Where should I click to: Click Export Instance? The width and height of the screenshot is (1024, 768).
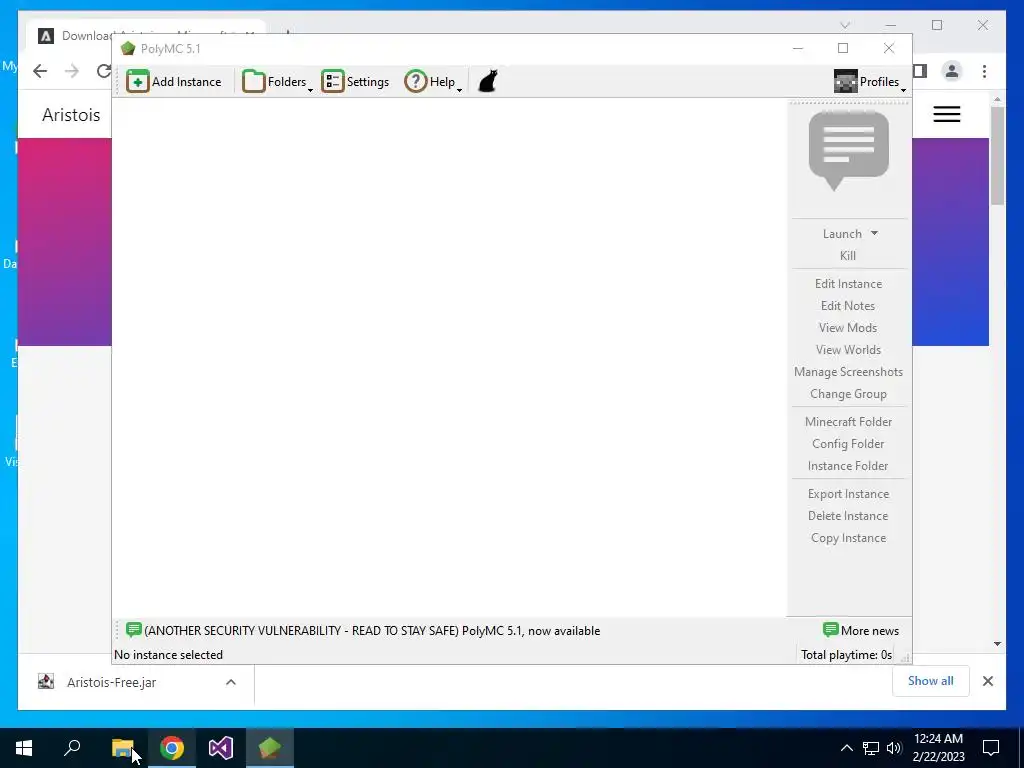848,494
